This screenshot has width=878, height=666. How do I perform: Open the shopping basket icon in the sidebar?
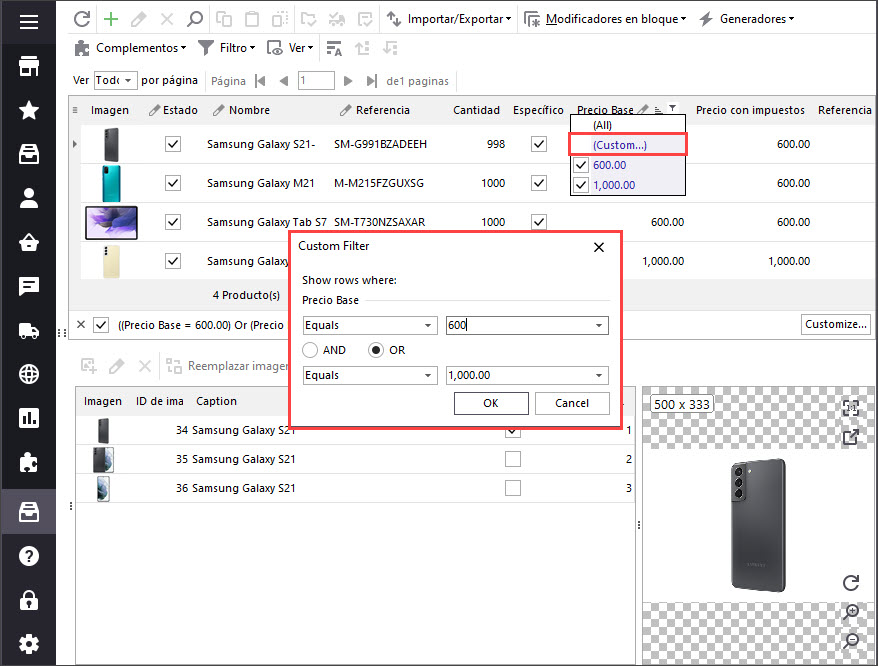(x=29, y=243)
